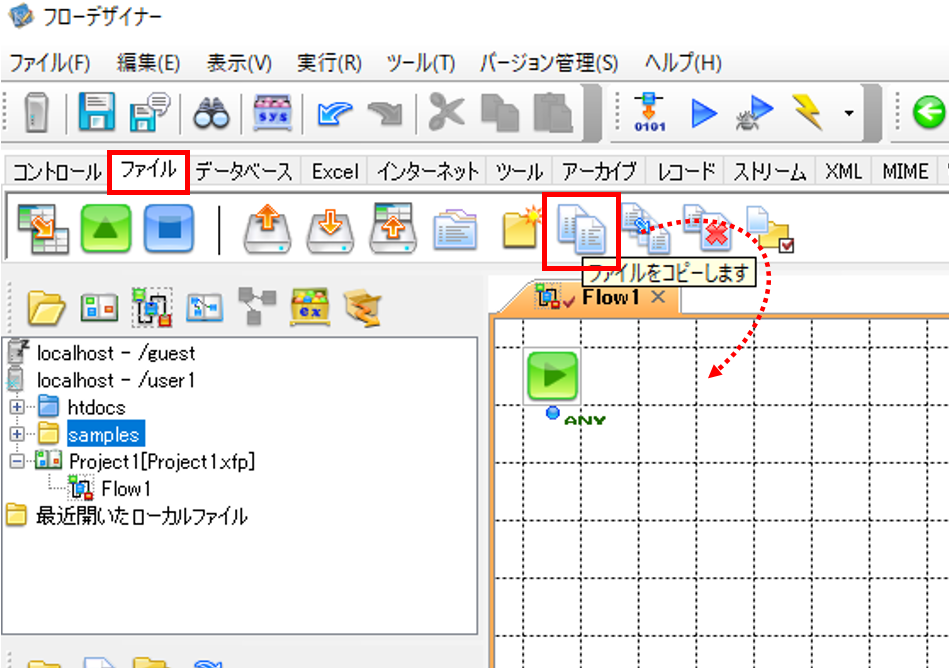Click the Save floppy disk icon
Image resolution: width=949 pixels, height=668 pixels.
(97, 113)
